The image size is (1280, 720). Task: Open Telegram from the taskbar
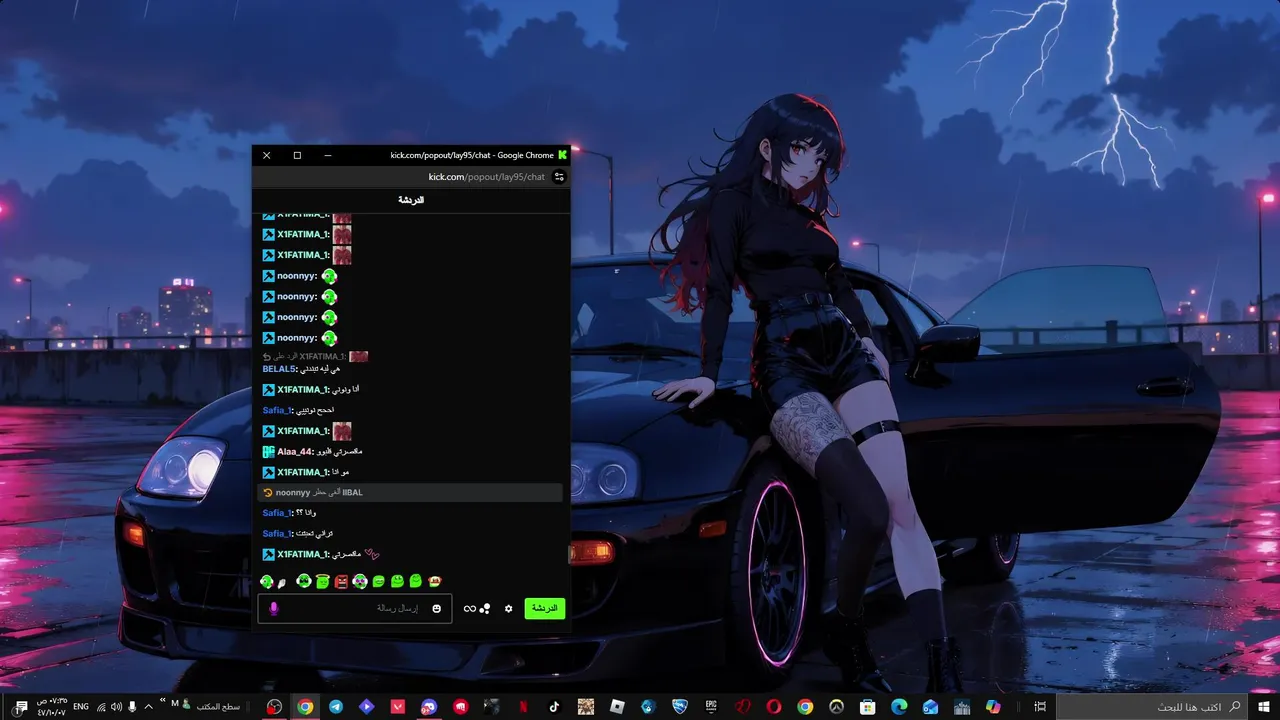(x=336, y=707)
